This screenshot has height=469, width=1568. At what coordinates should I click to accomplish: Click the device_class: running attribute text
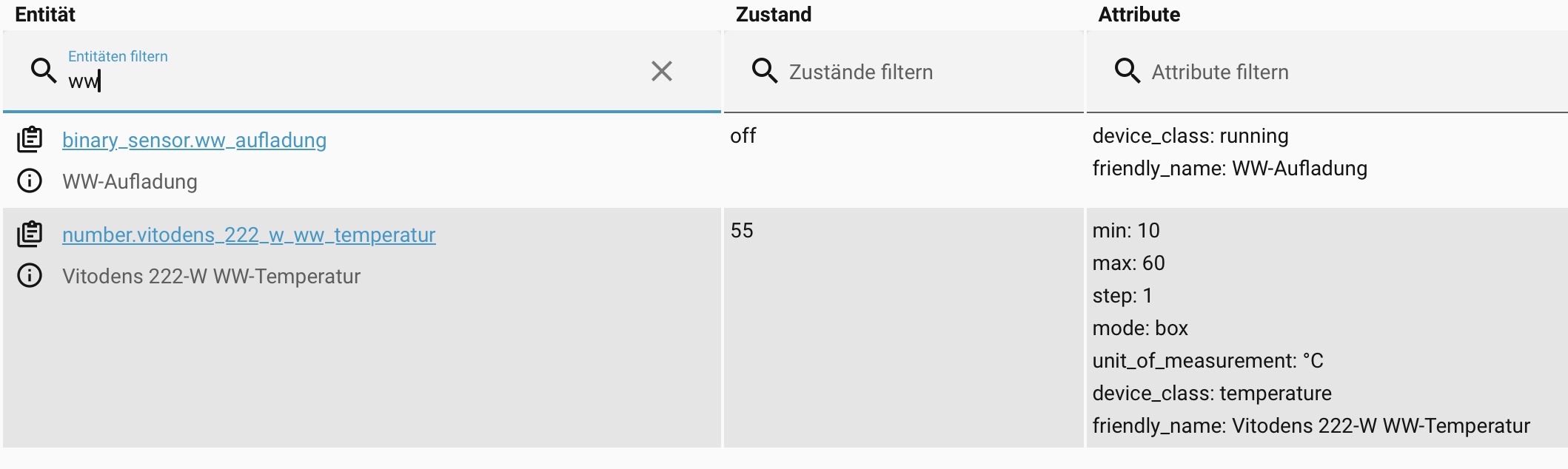pyautogui.click(x=1190, y=136)
